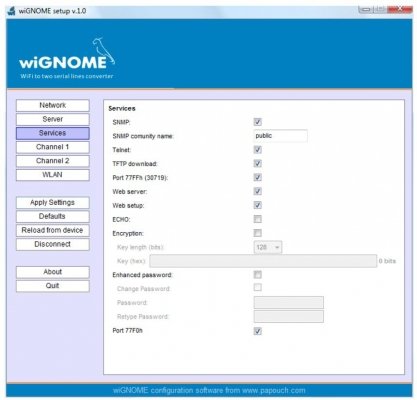Click the '0 bits' key length indicator

[387, 261]
